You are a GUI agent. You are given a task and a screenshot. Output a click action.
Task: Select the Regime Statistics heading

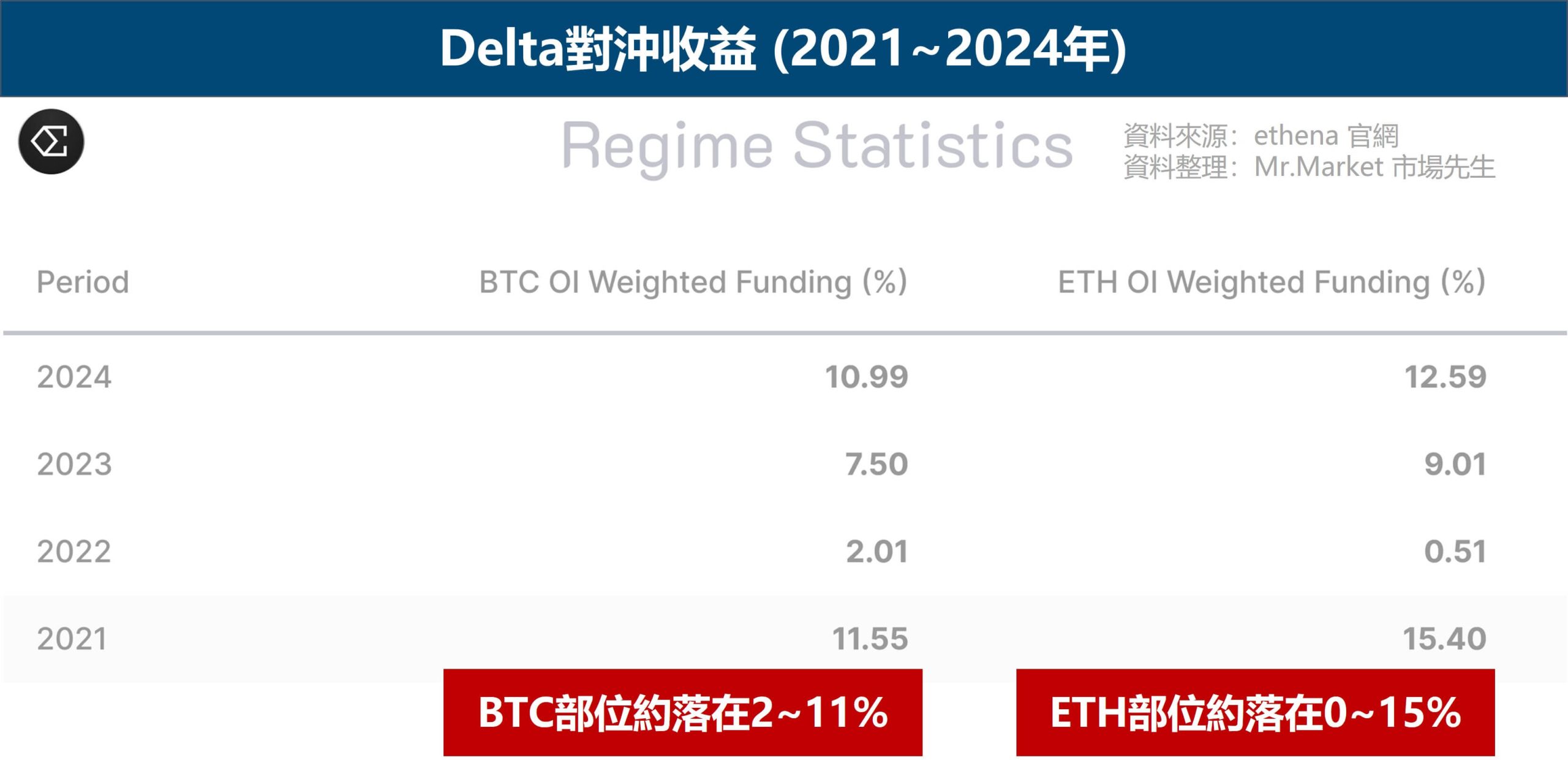coord(816,146)
